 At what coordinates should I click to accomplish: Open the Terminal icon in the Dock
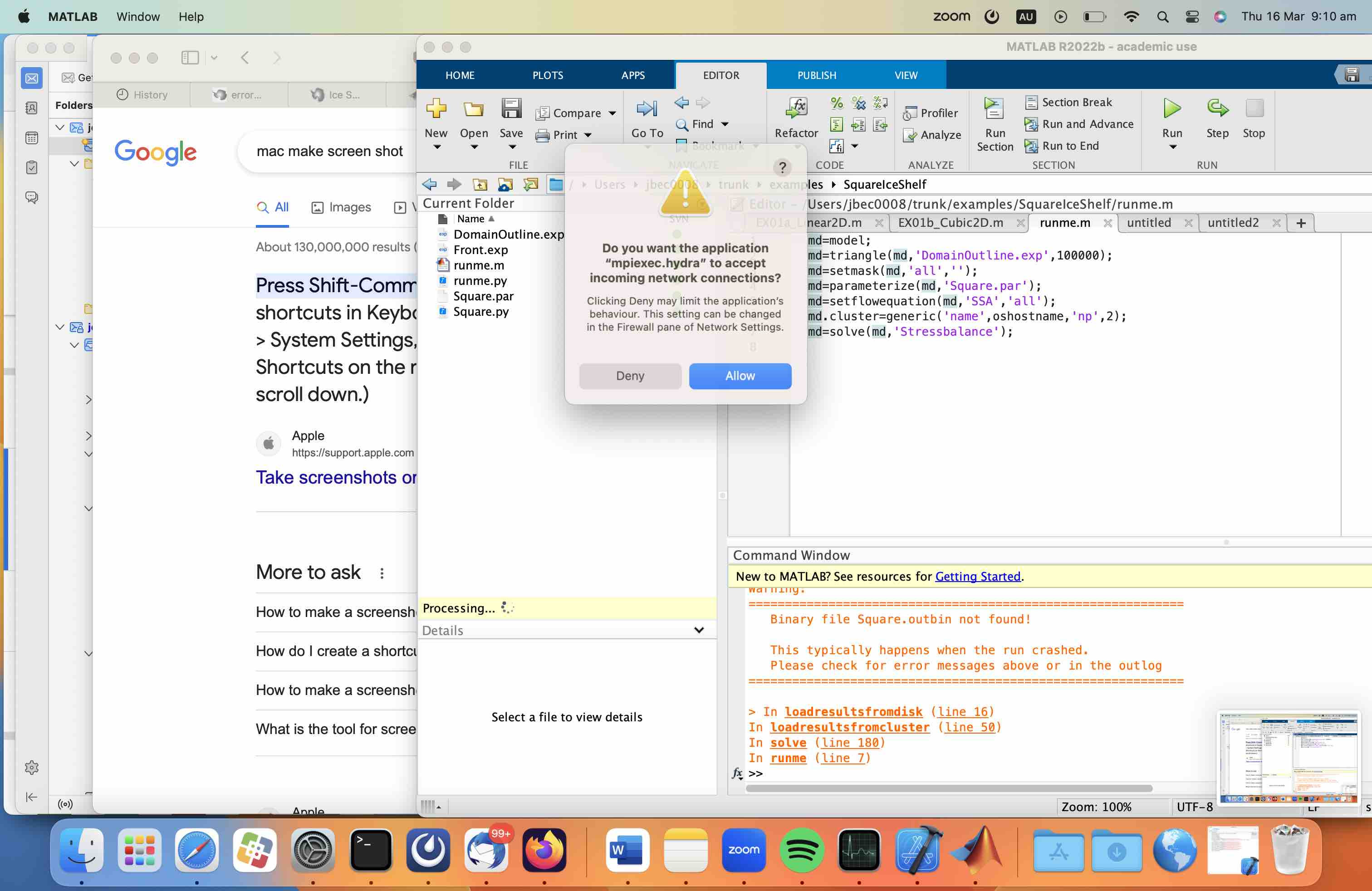tap(371, 850)
